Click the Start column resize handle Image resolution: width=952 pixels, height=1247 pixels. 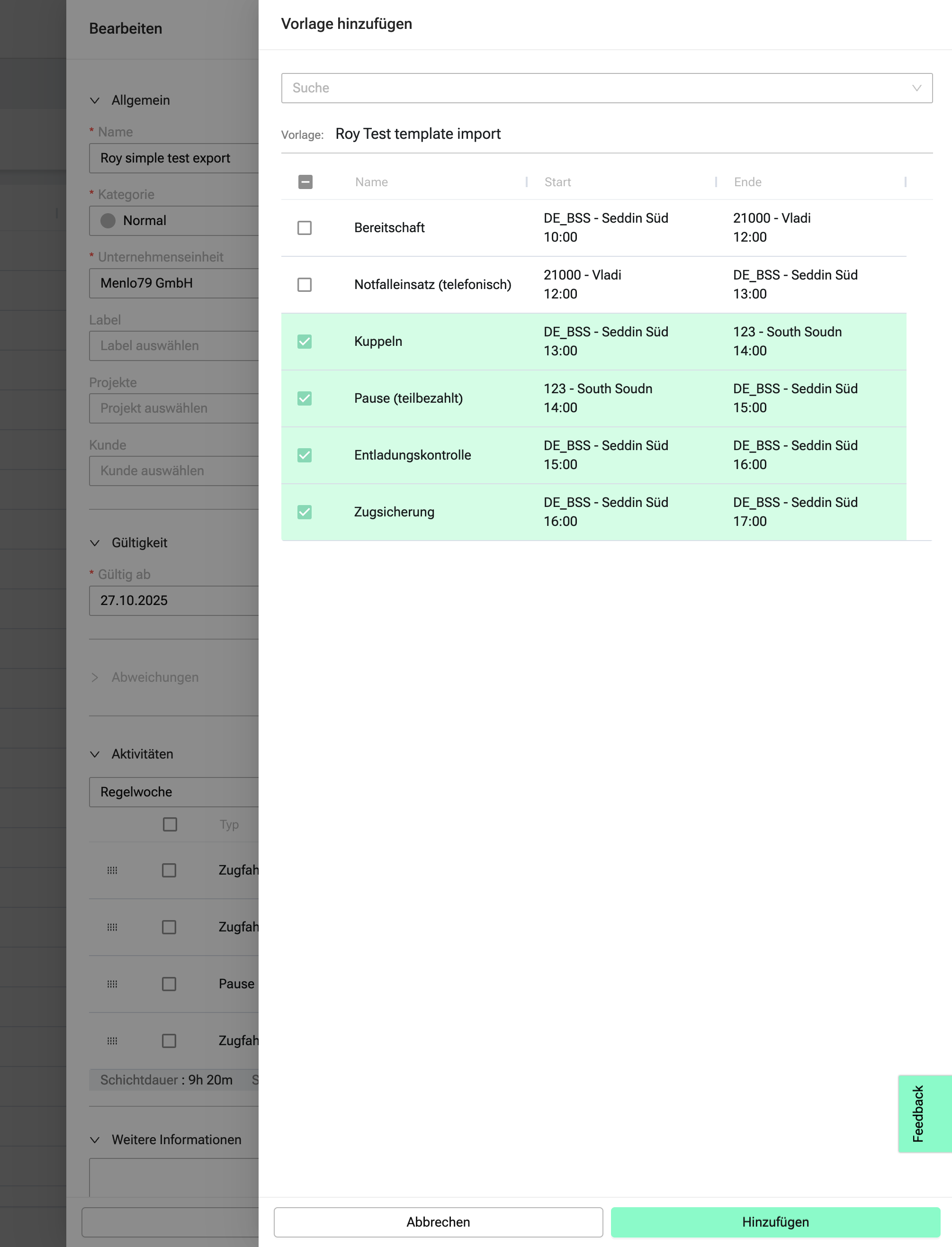click(716, 182)
